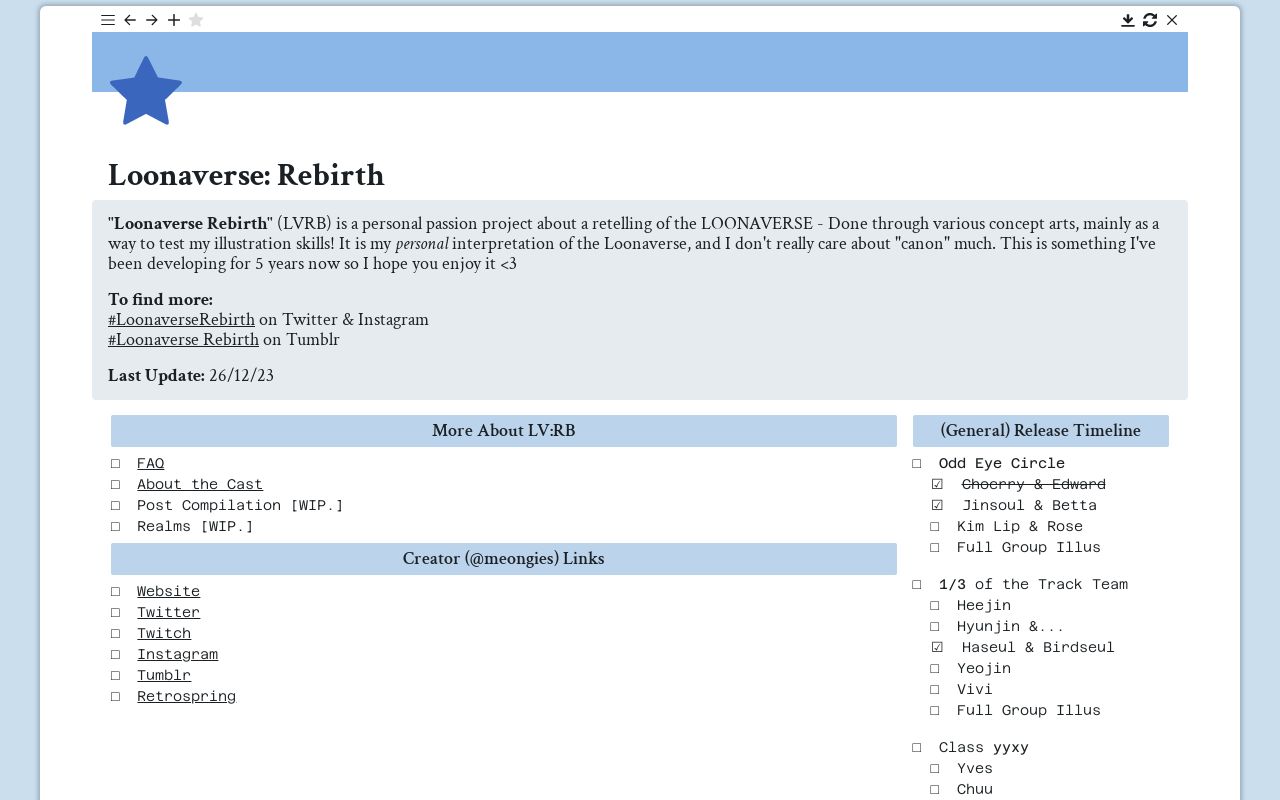Open the hamburger menu icon

coord(108,20)
